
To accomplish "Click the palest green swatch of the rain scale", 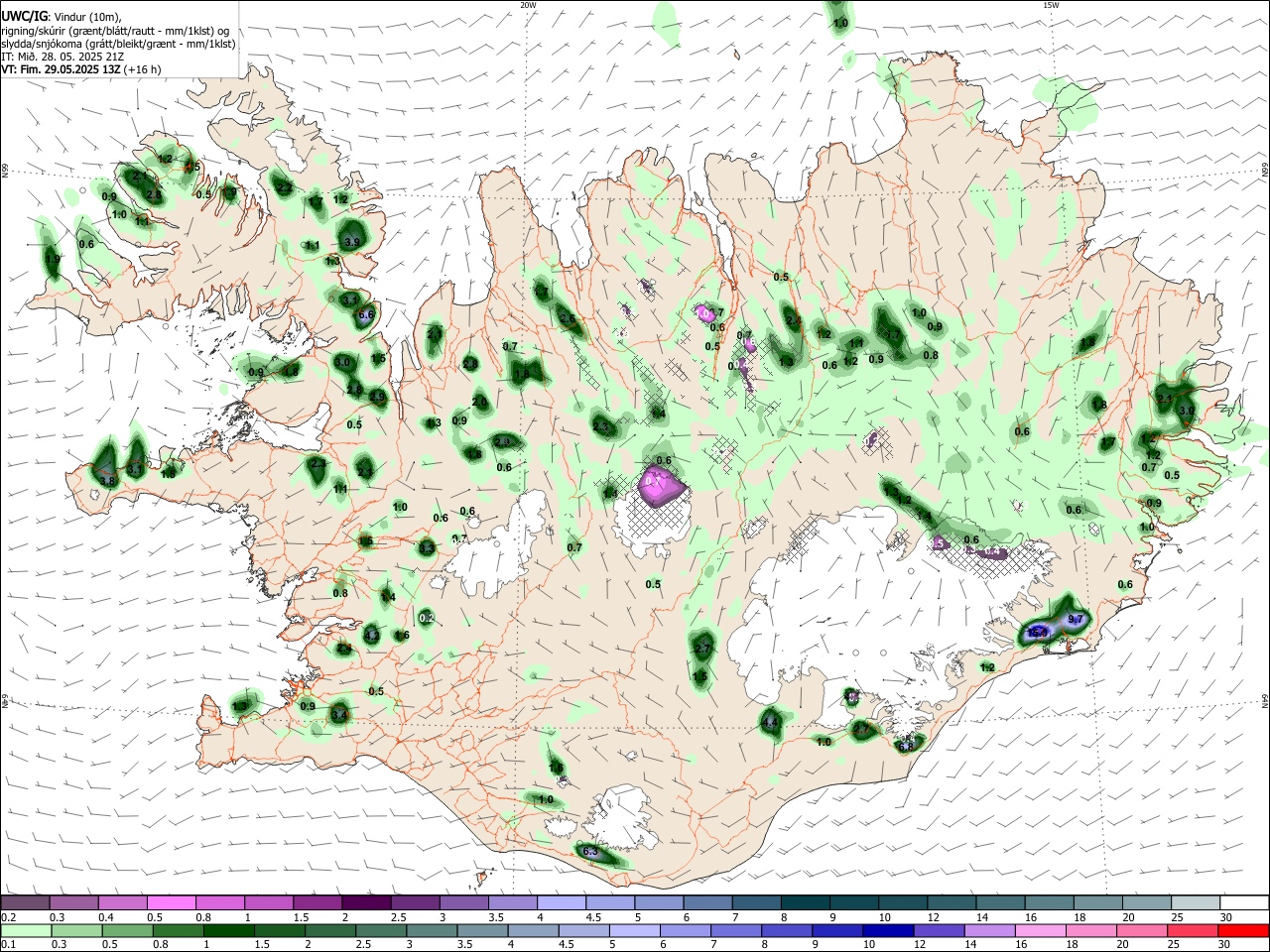I will (x=25, y=930).
